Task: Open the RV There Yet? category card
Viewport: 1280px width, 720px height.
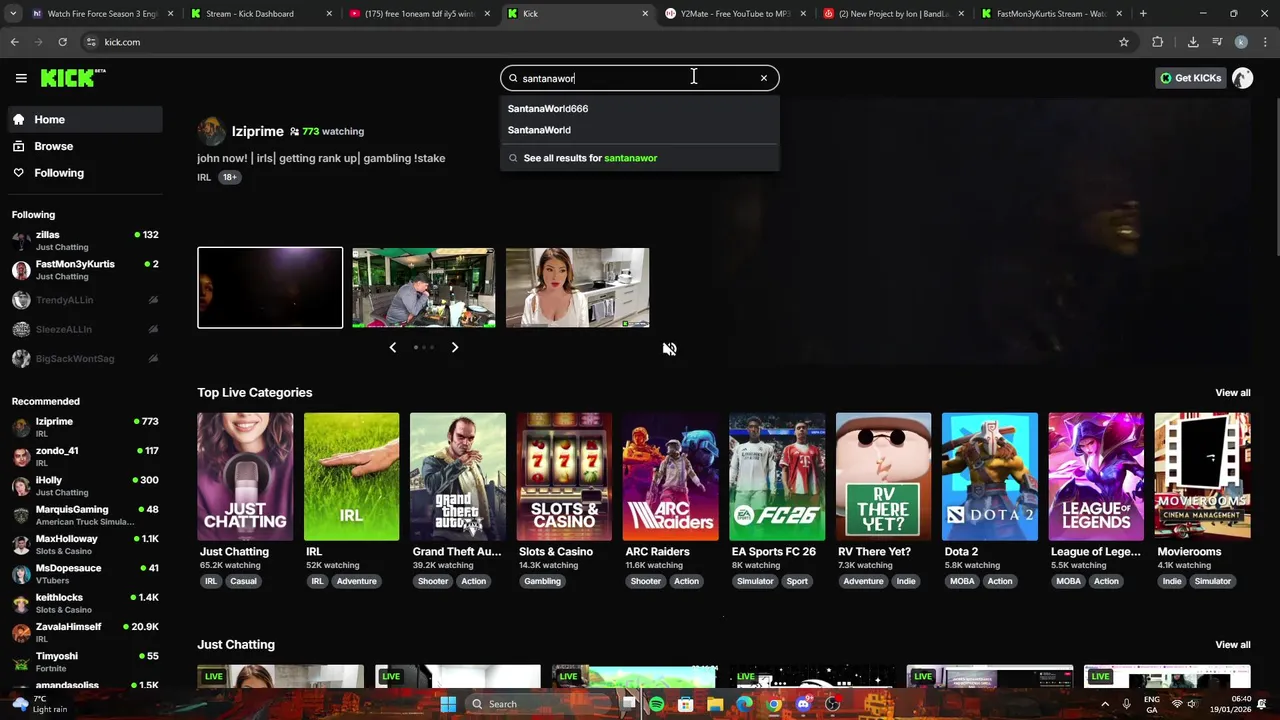Action: (x=883, y=476)
